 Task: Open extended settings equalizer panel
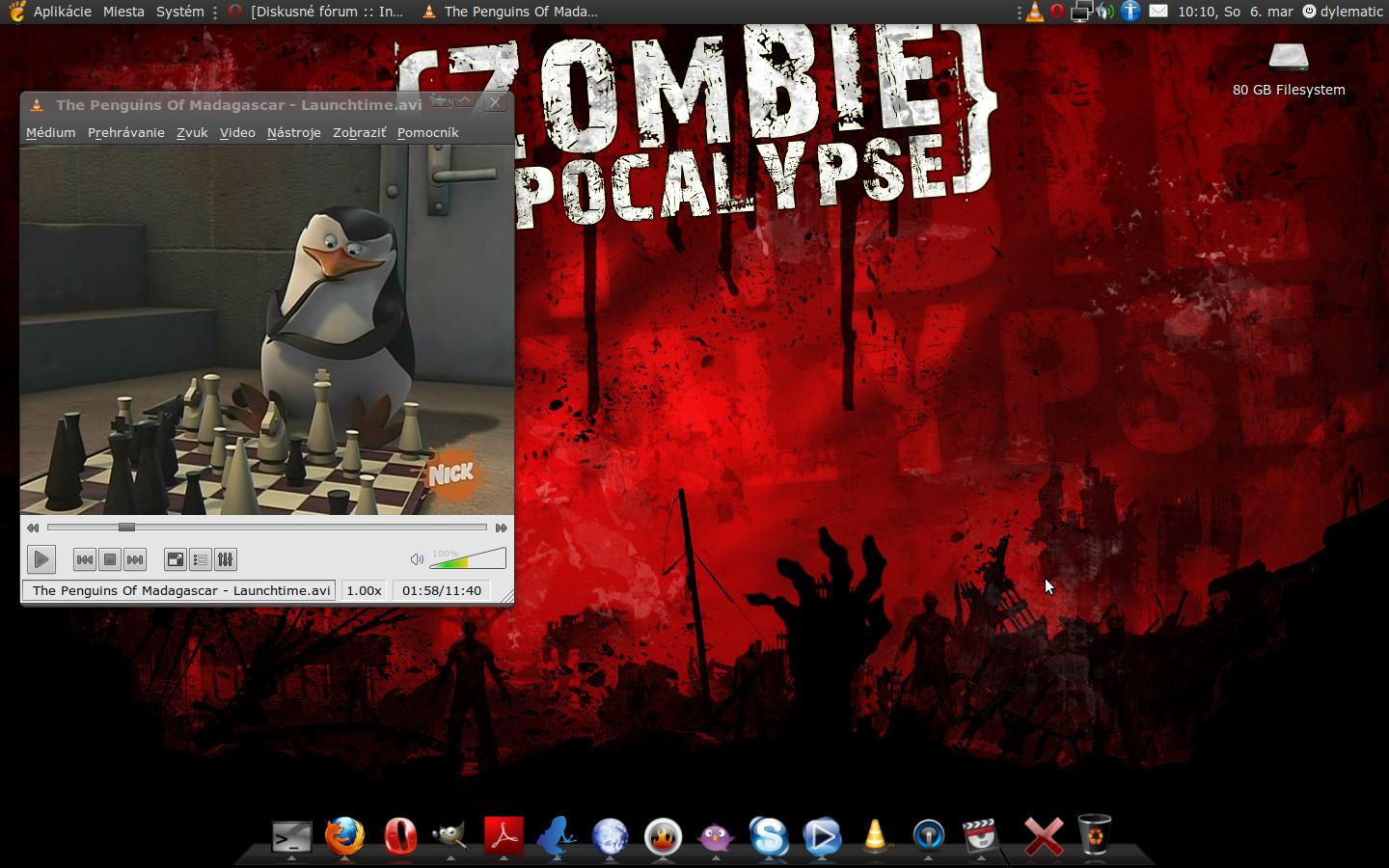click(226, 559)
